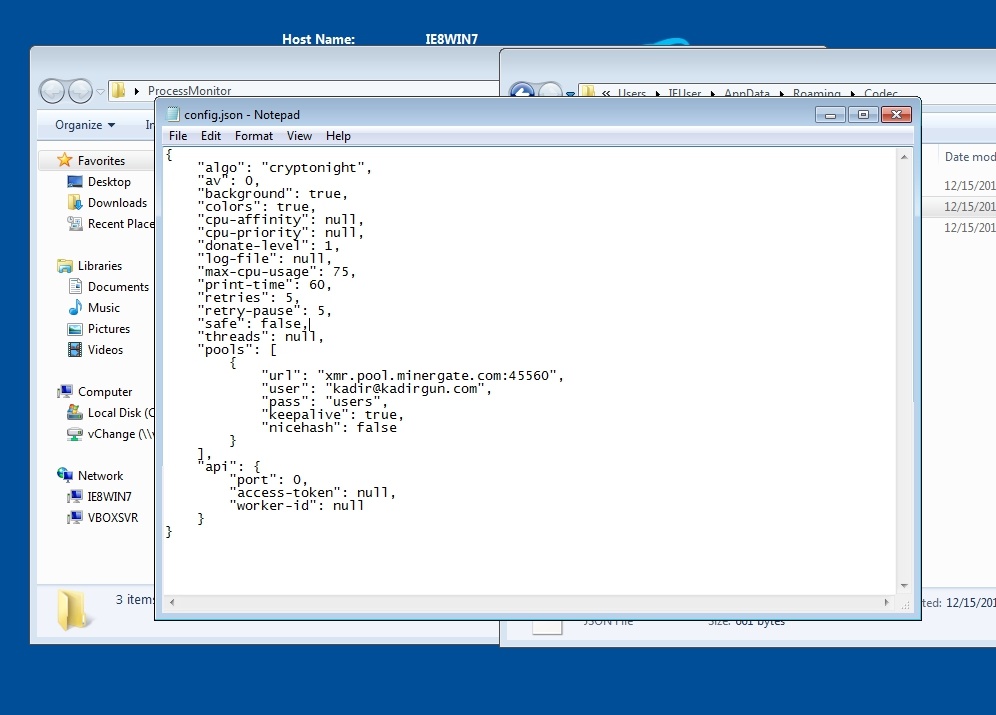This screenshot has height=715, width=996.
Task: Click the vChange network drive icon
Action: [x=75, y=434]
